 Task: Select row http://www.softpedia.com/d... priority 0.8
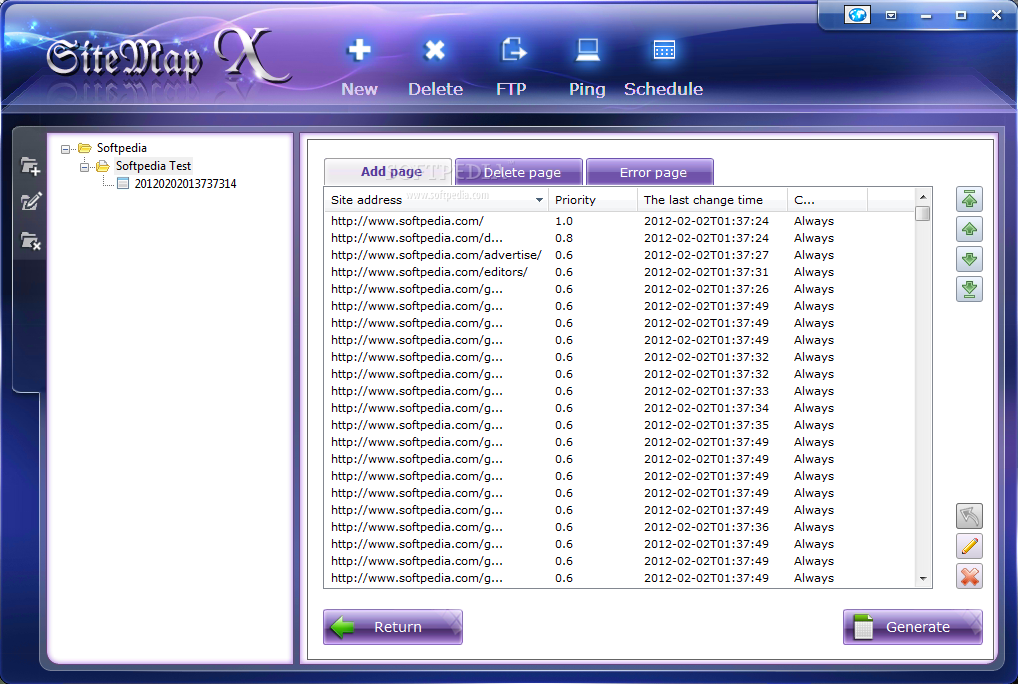pos(619,238)
